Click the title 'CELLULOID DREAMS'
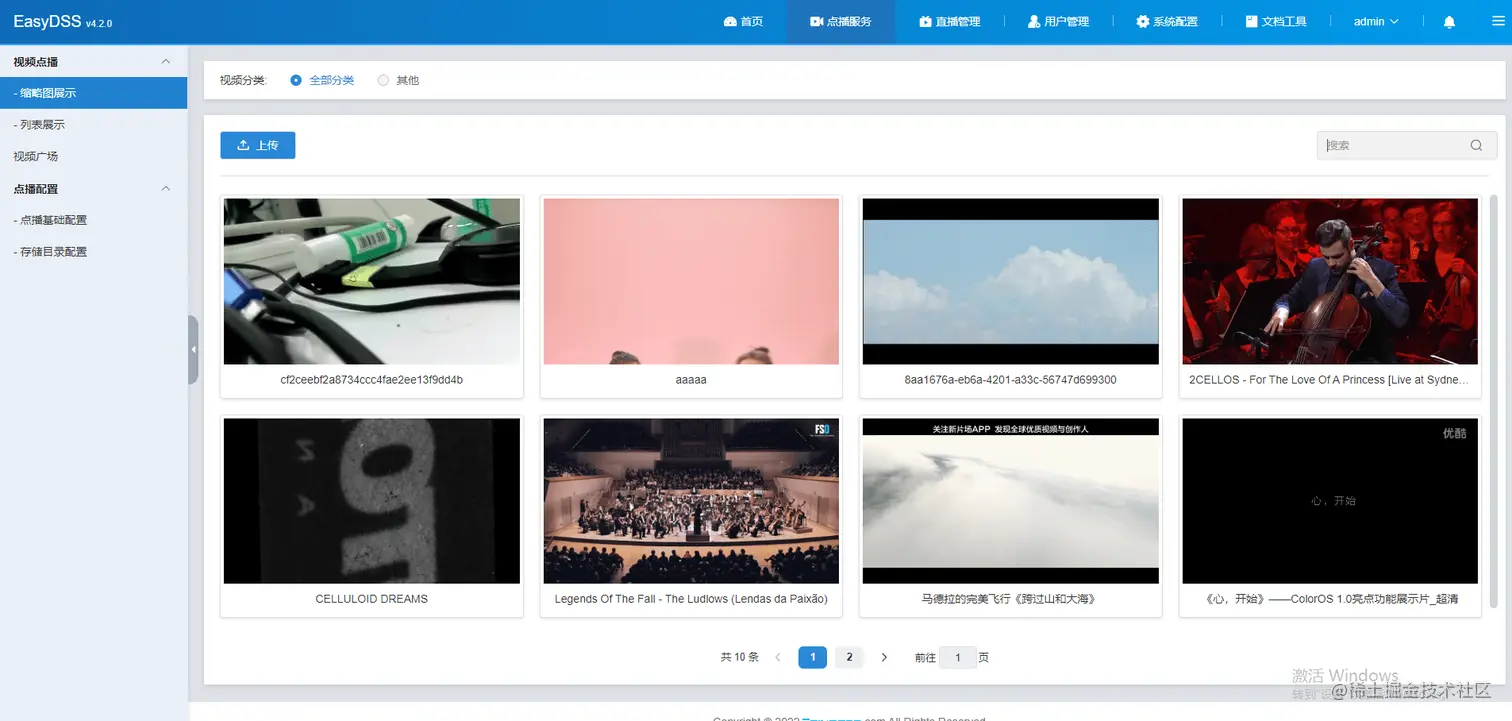1512x721 pixels. (371, 599)
